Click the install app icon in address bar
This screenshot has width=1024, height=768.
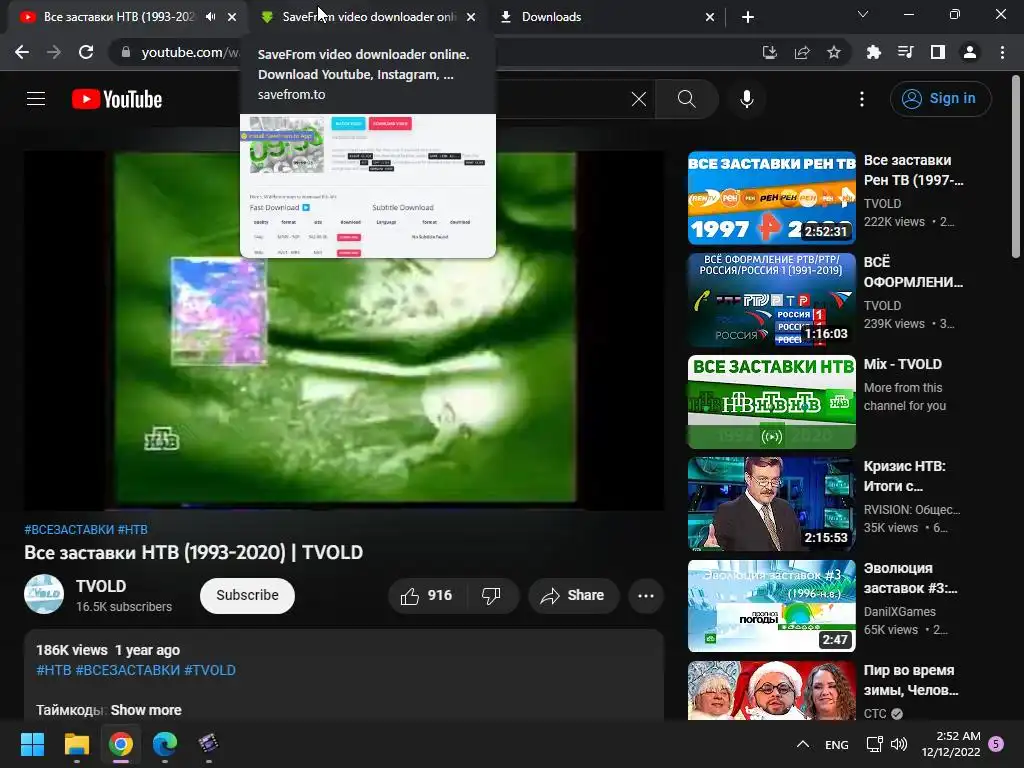tap(770, 52)
